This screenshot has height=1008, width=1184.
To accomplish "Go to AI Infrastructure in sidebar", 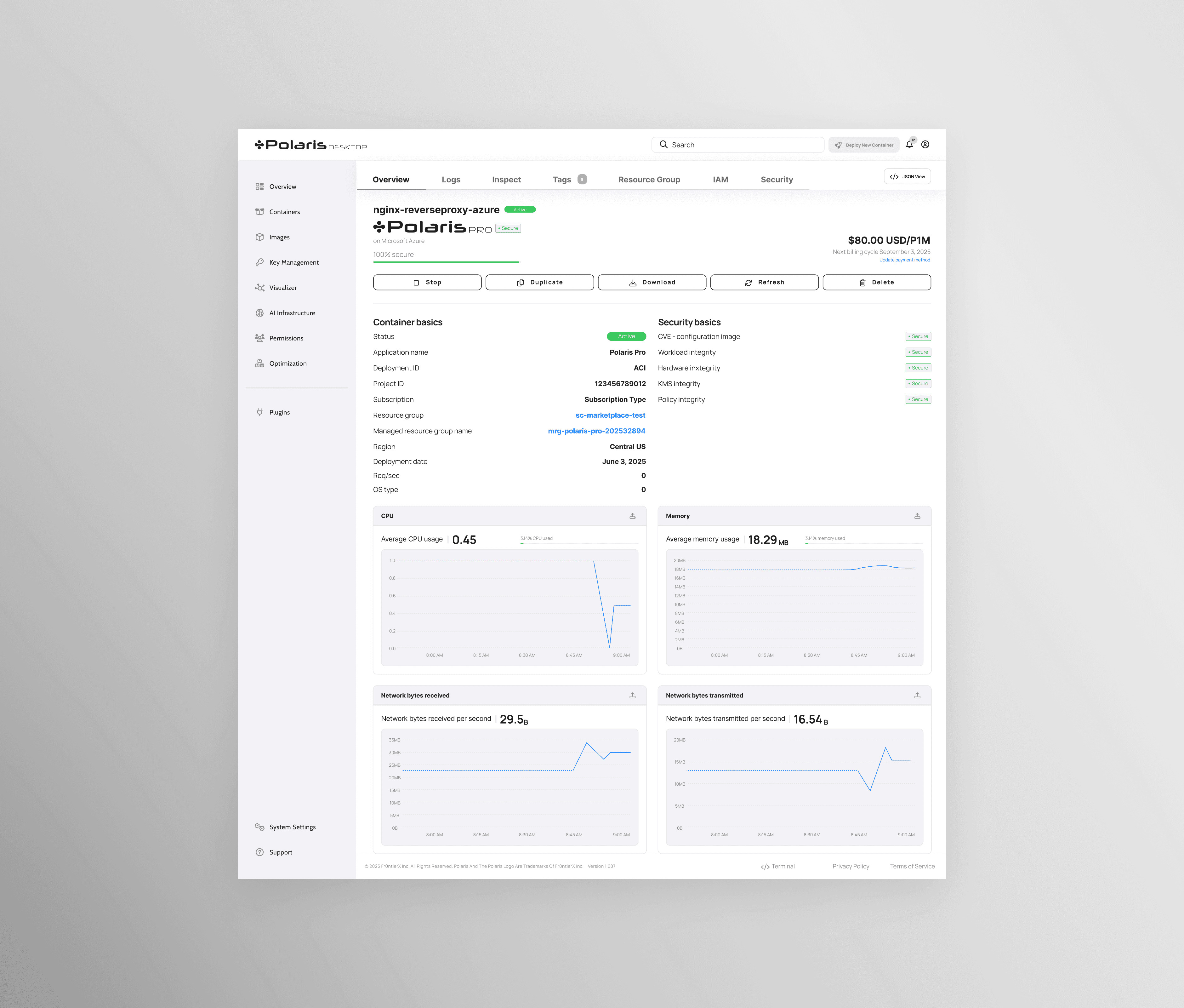I will click(292, 313).
